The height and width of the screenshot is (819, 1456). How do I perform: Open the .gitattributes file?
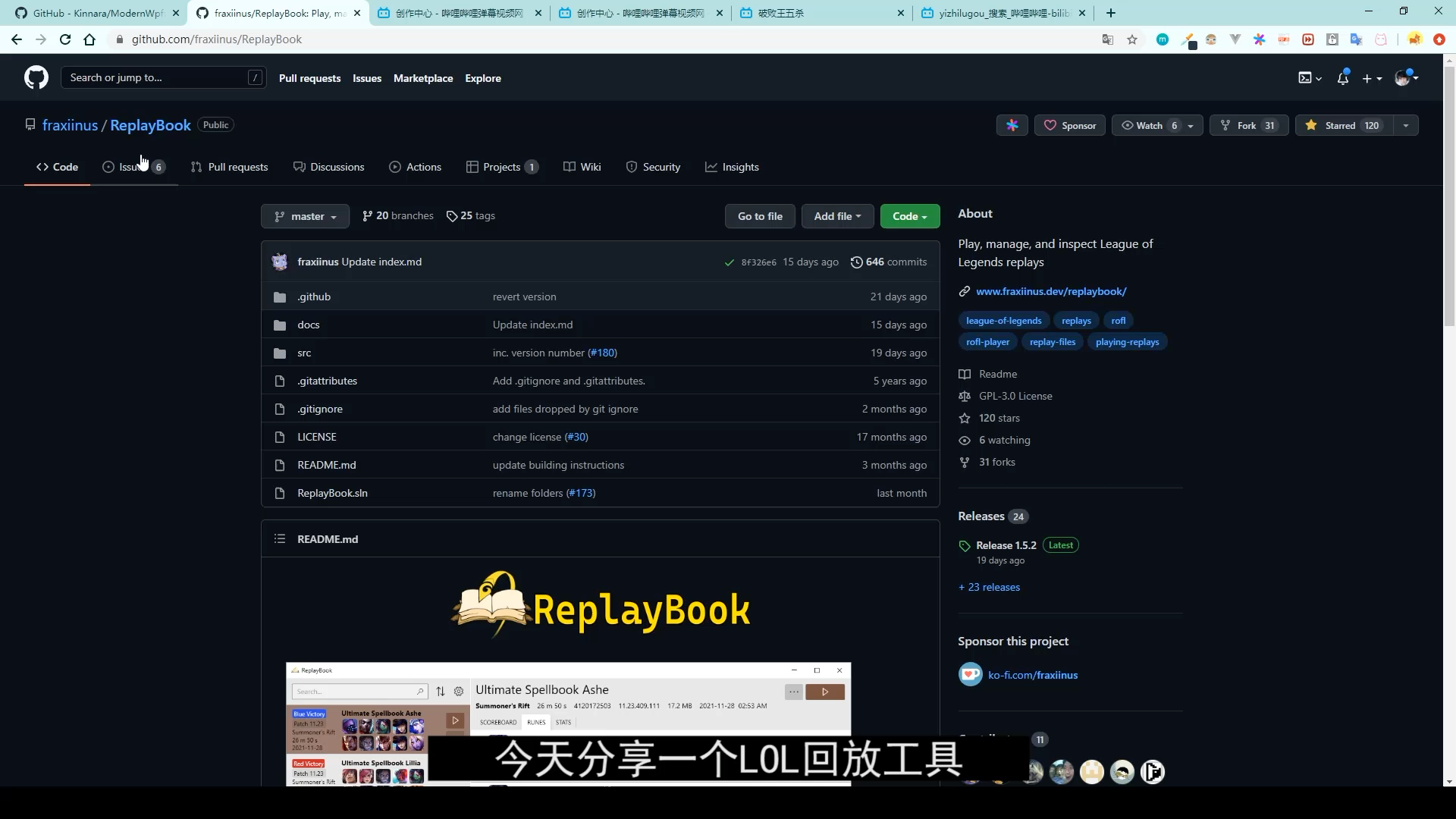tap(327, 381)
